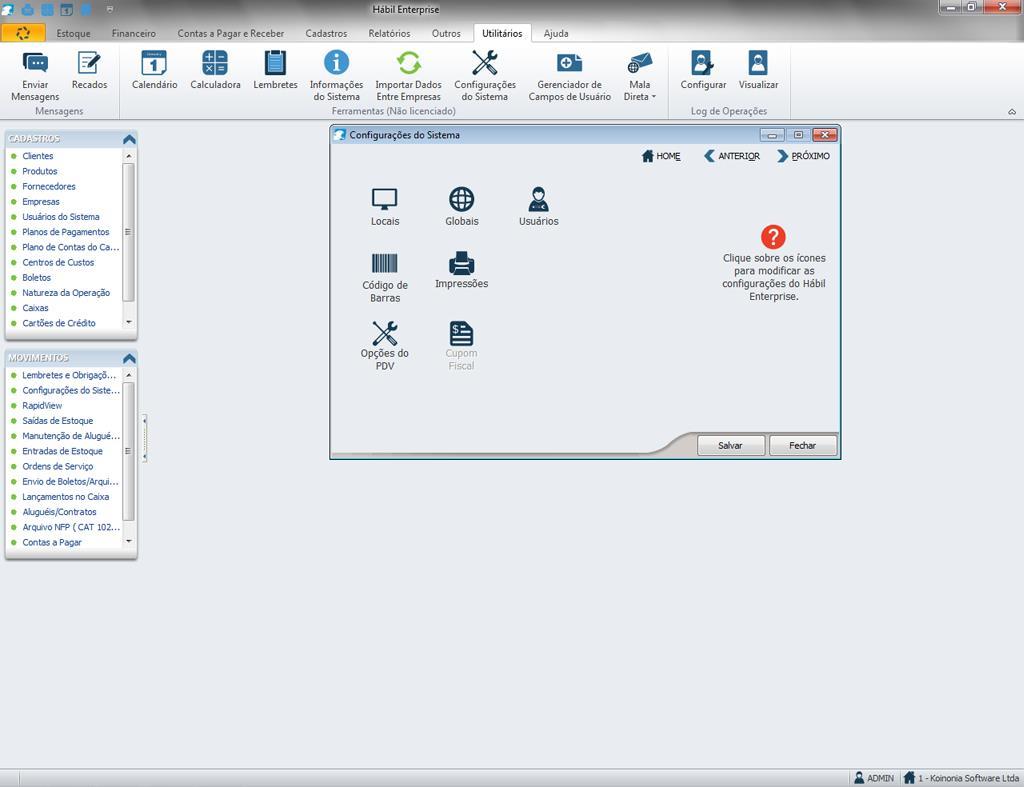Open Impressões settings icon
This screenshot has height=787, width=1024.
[x=462, y=270]
